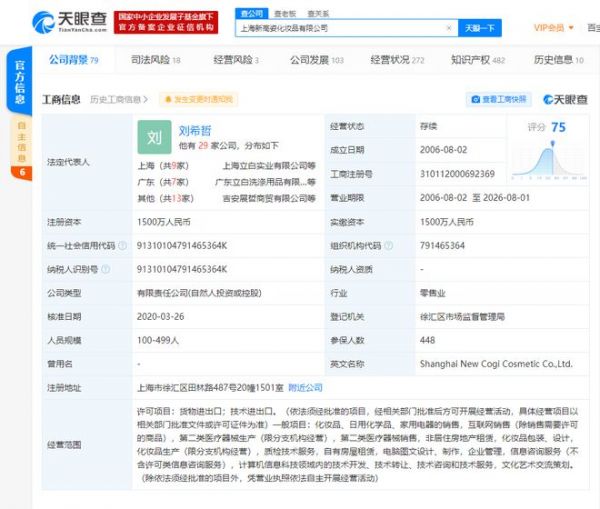
Task: Click info icon beside 统一社会信用代码
Action: pyautogui.click(x=124, y=245)
